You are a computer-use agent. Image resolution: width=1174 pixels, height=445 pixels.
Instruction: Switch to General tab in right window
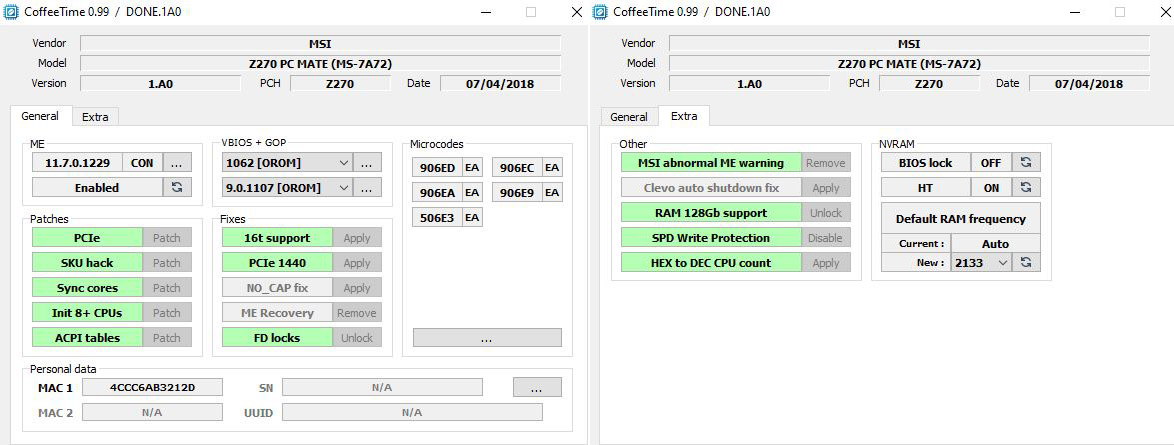point(629,117)
